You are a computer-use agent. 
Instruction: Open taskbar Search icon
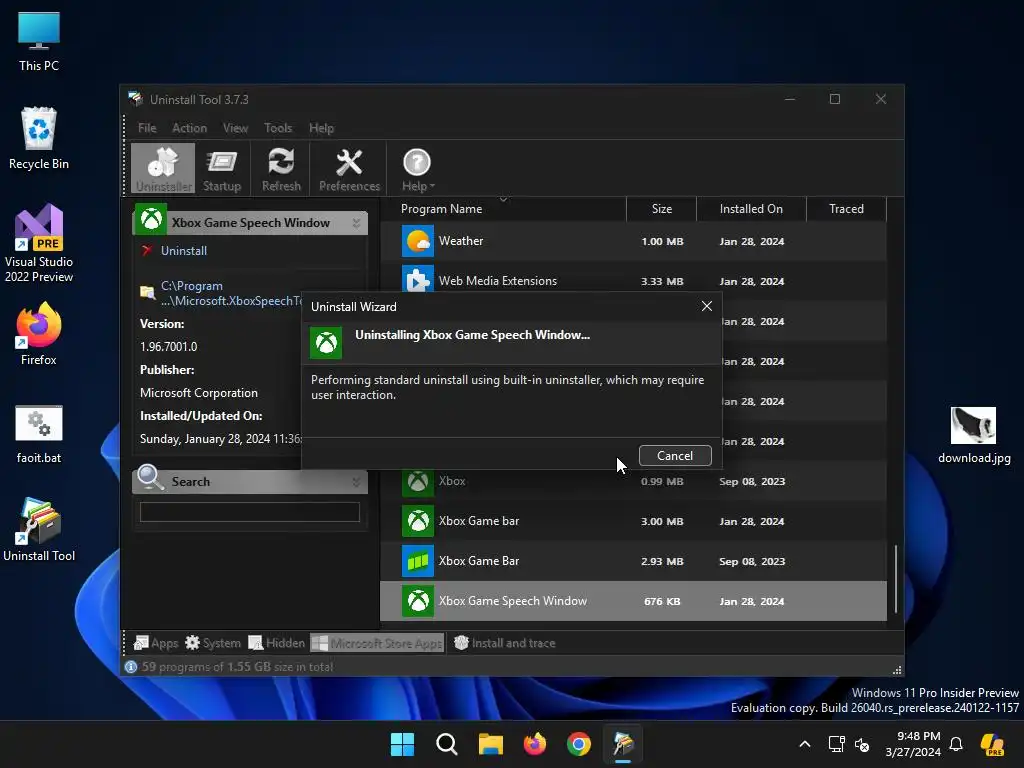coord(447,744)
